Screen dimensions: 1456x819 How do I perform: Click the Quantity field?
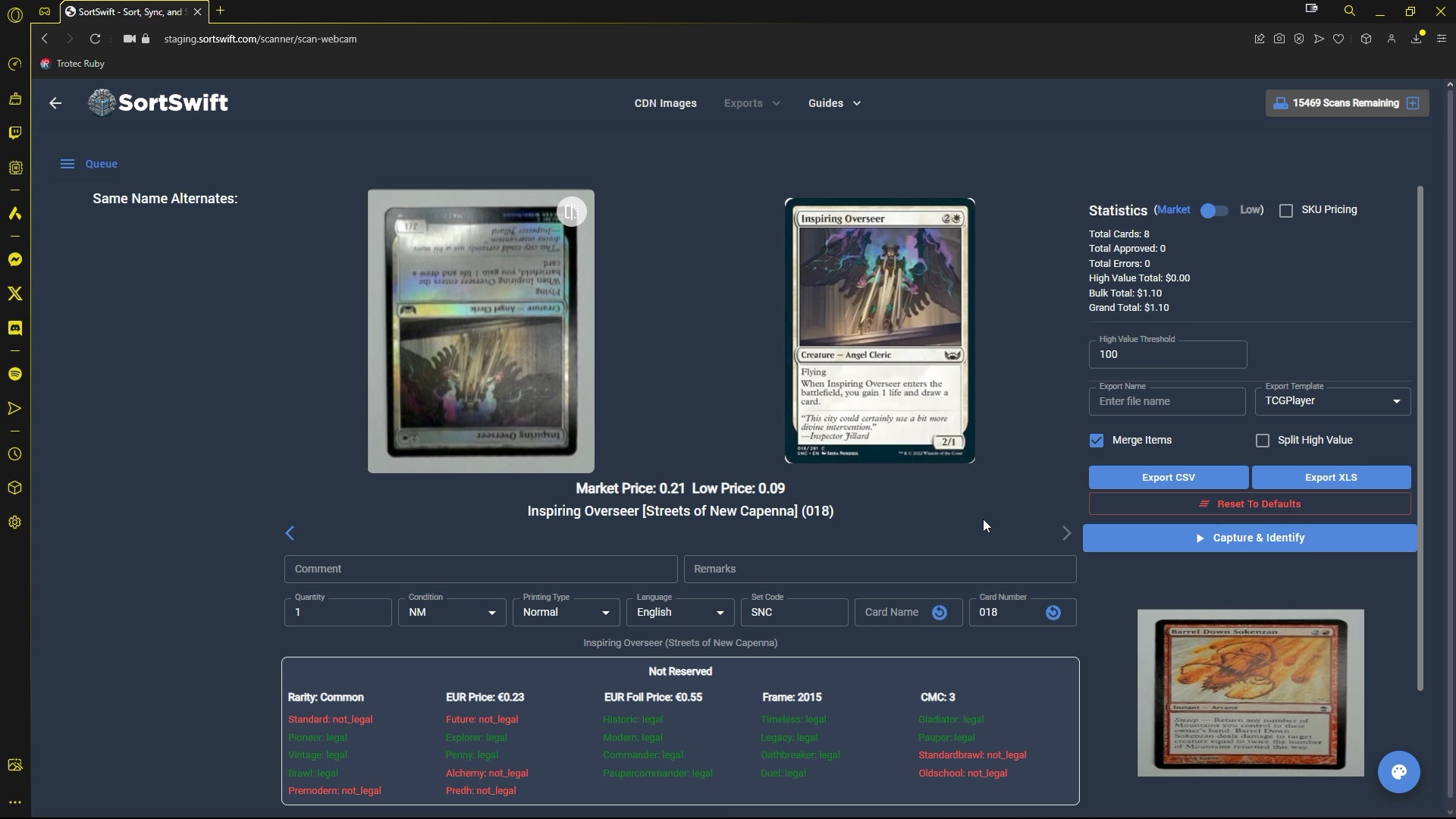(338, 613)
